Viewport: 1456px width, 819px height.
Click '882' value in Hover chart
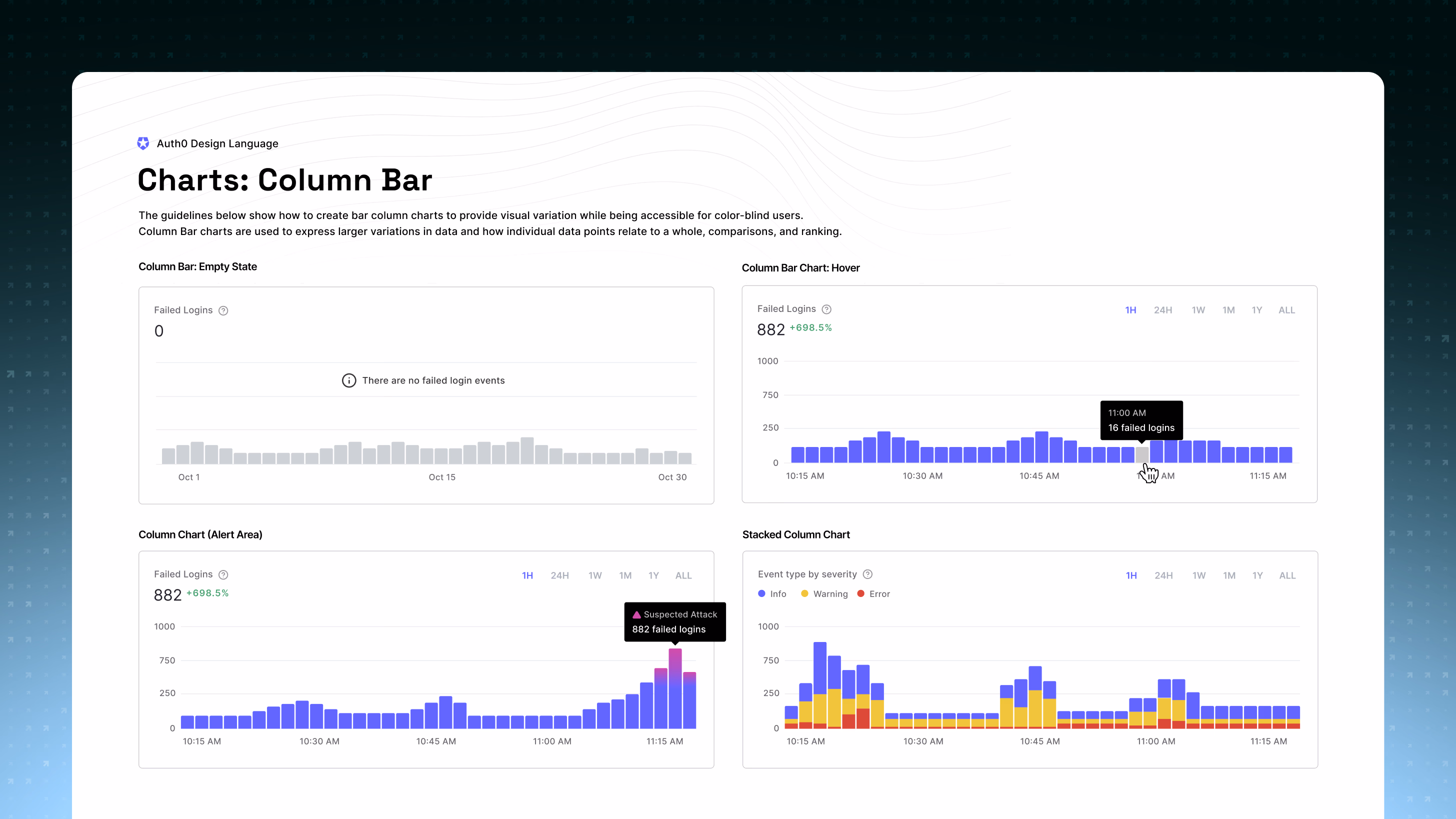pyautogui.click(x=771, y=330)
